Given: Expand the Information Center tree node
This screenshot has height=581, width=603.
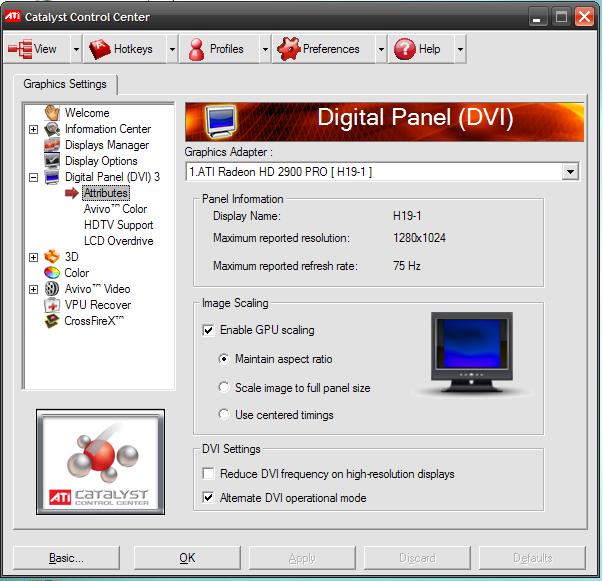Looking at the screenshot, I should point(34,129).
